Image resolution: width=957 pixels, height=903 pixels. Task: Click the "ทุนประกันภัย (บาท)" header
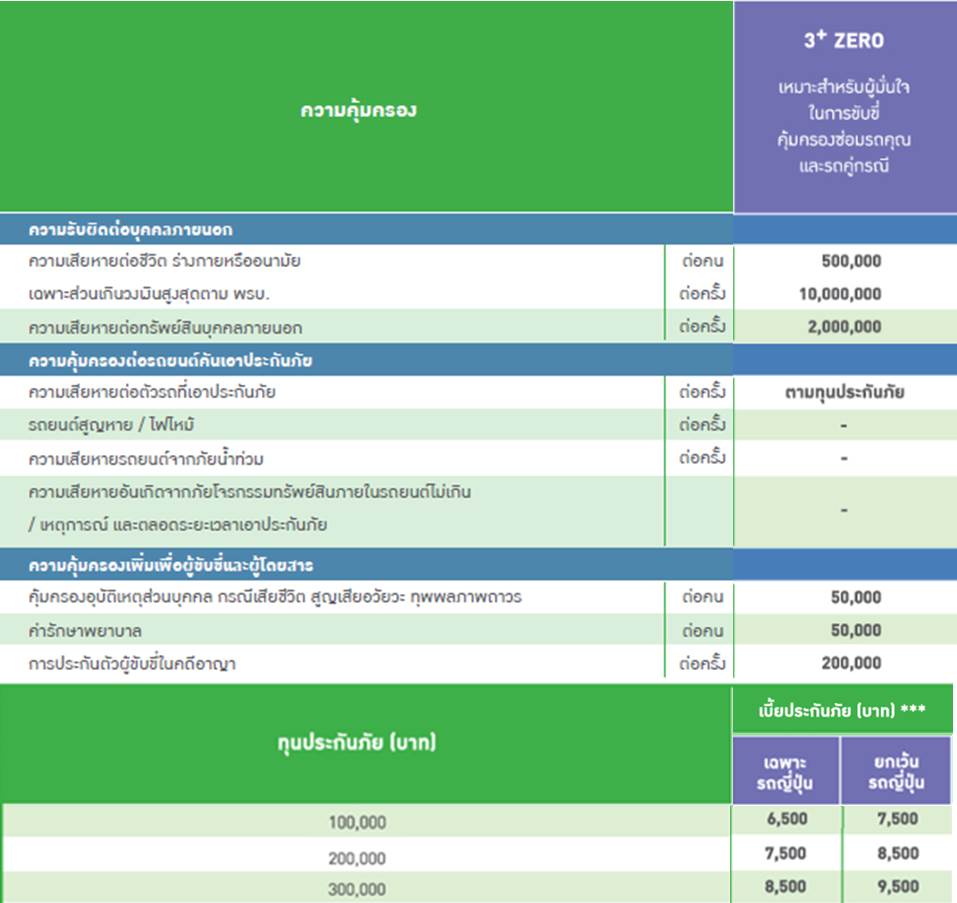tap(356, 743)
